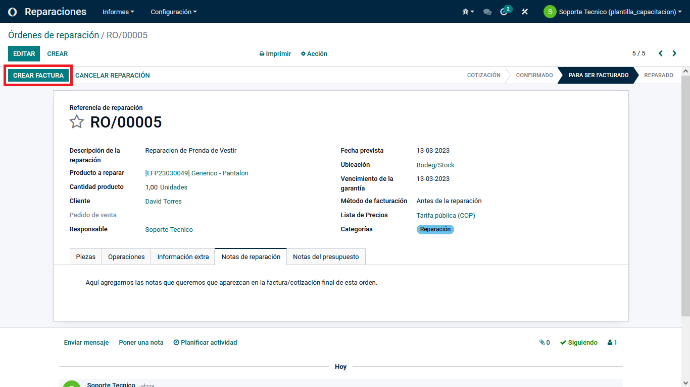Open the followers person icon
Image resolution: width=690 pixels, height=387 pixels.
(612, 343)
